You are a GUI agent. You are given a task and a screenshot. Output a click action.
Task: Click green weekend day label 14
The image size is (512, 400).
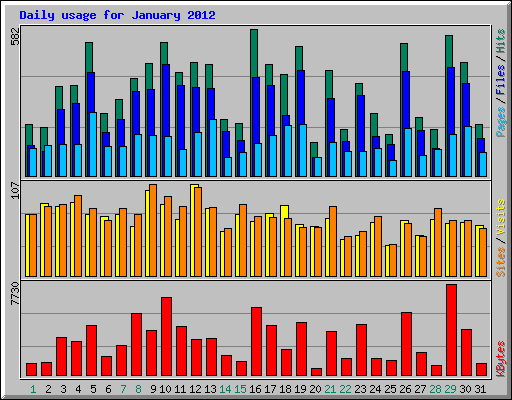pyautogui.click(x=225, y=389)
